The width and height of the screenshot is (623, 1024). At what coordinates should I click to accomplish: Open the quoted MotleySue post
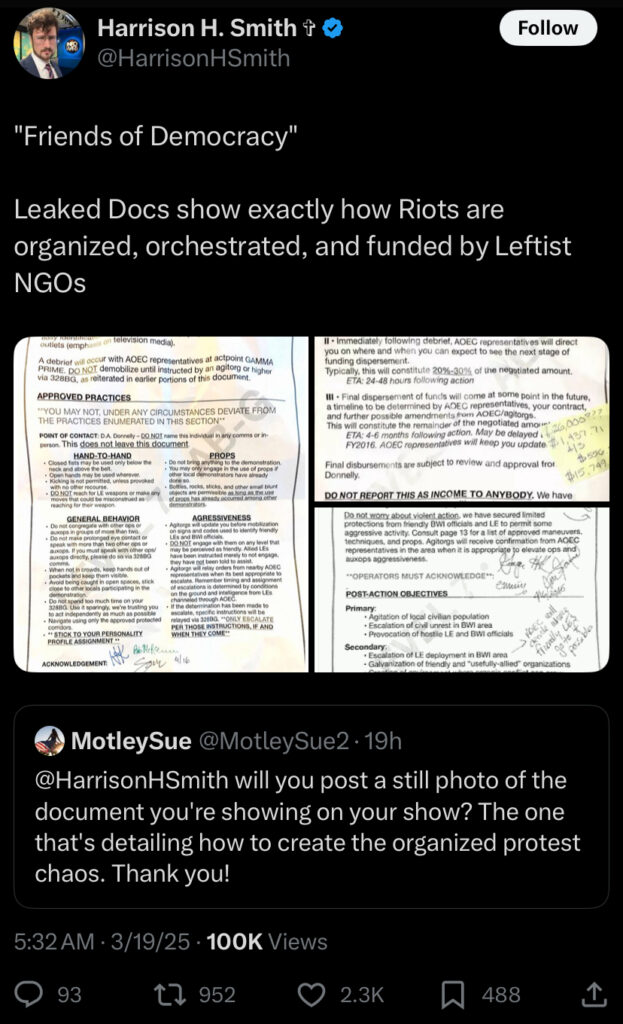(x=311, y=807)
